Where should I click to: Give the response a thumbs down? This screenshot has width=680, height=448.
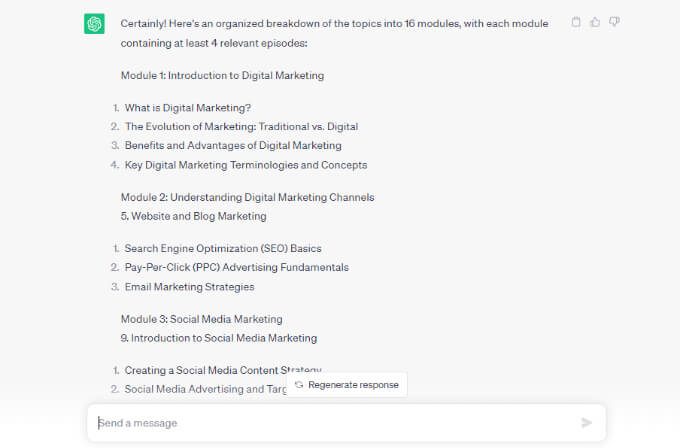click(614, 22)
